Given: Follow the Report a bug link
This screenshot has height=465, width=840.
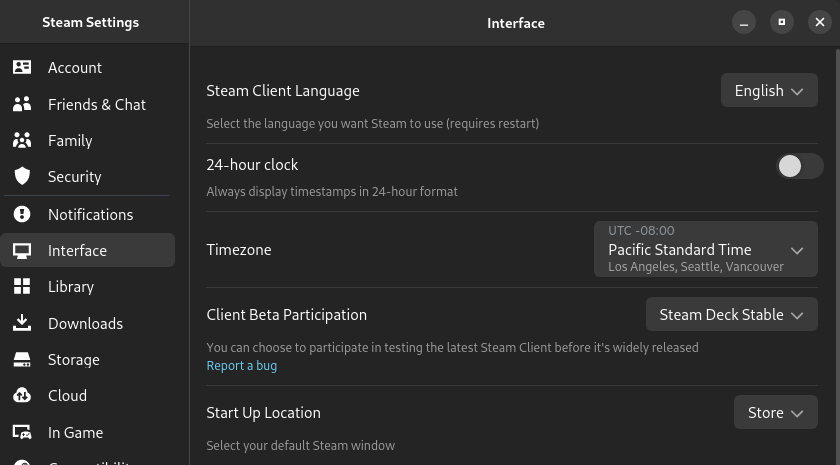Looking at the screenshot, I should tap(241, 366).
